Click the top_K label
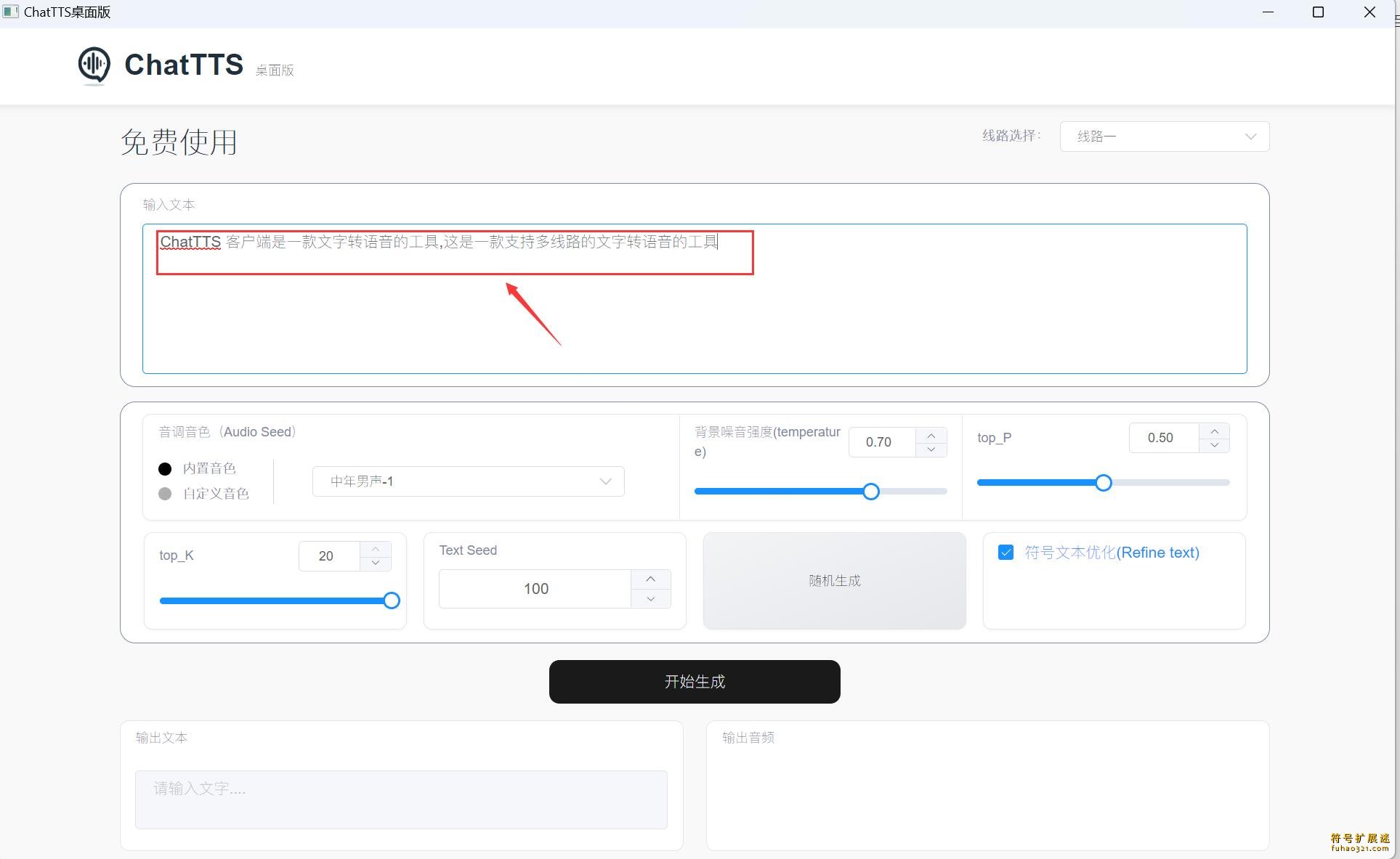1400x859 pixels. (x=177, y=555)
